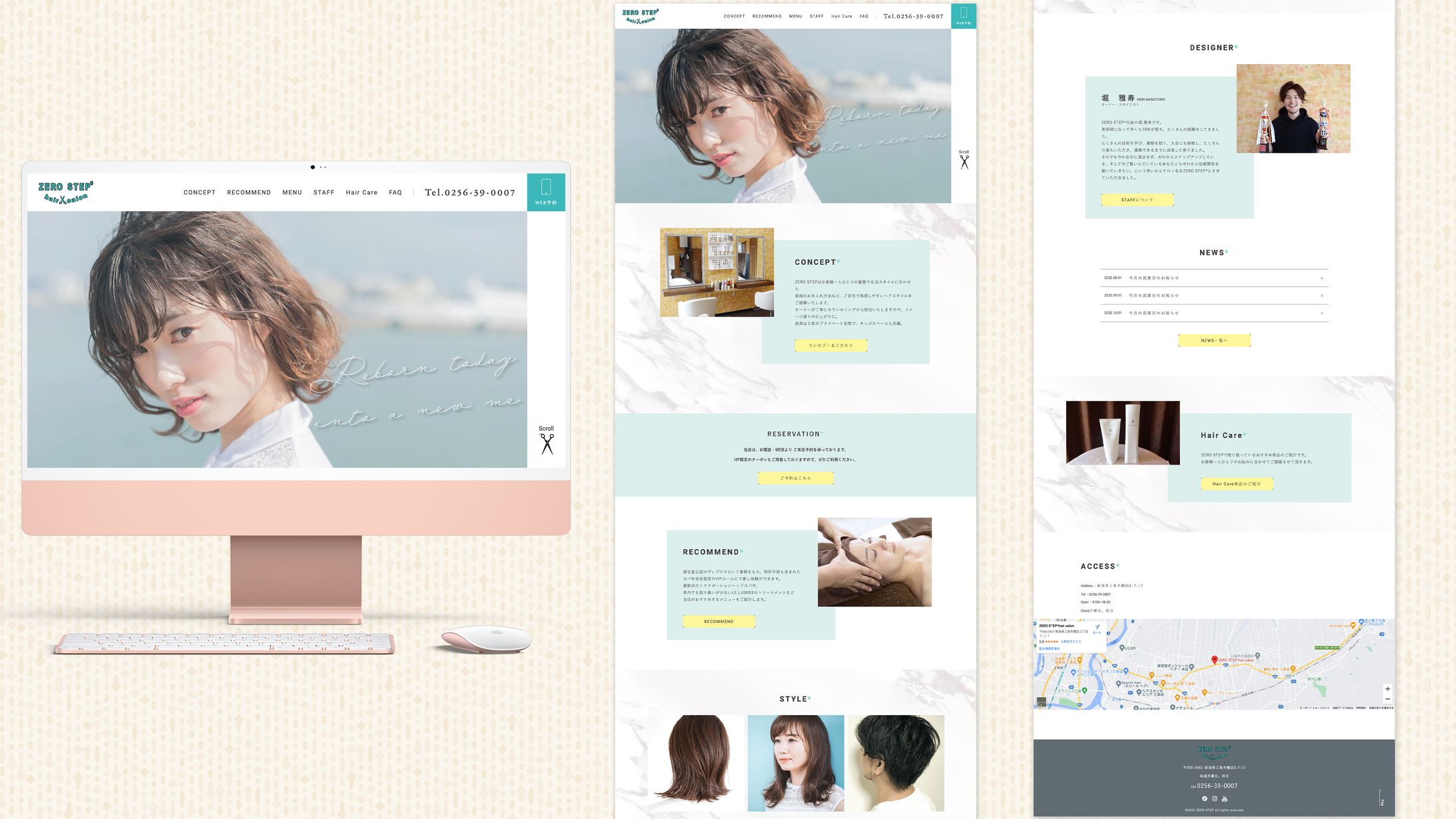Click the yellow RECOMMEND button
The image size is (1456, 819).
pos(719,621)
